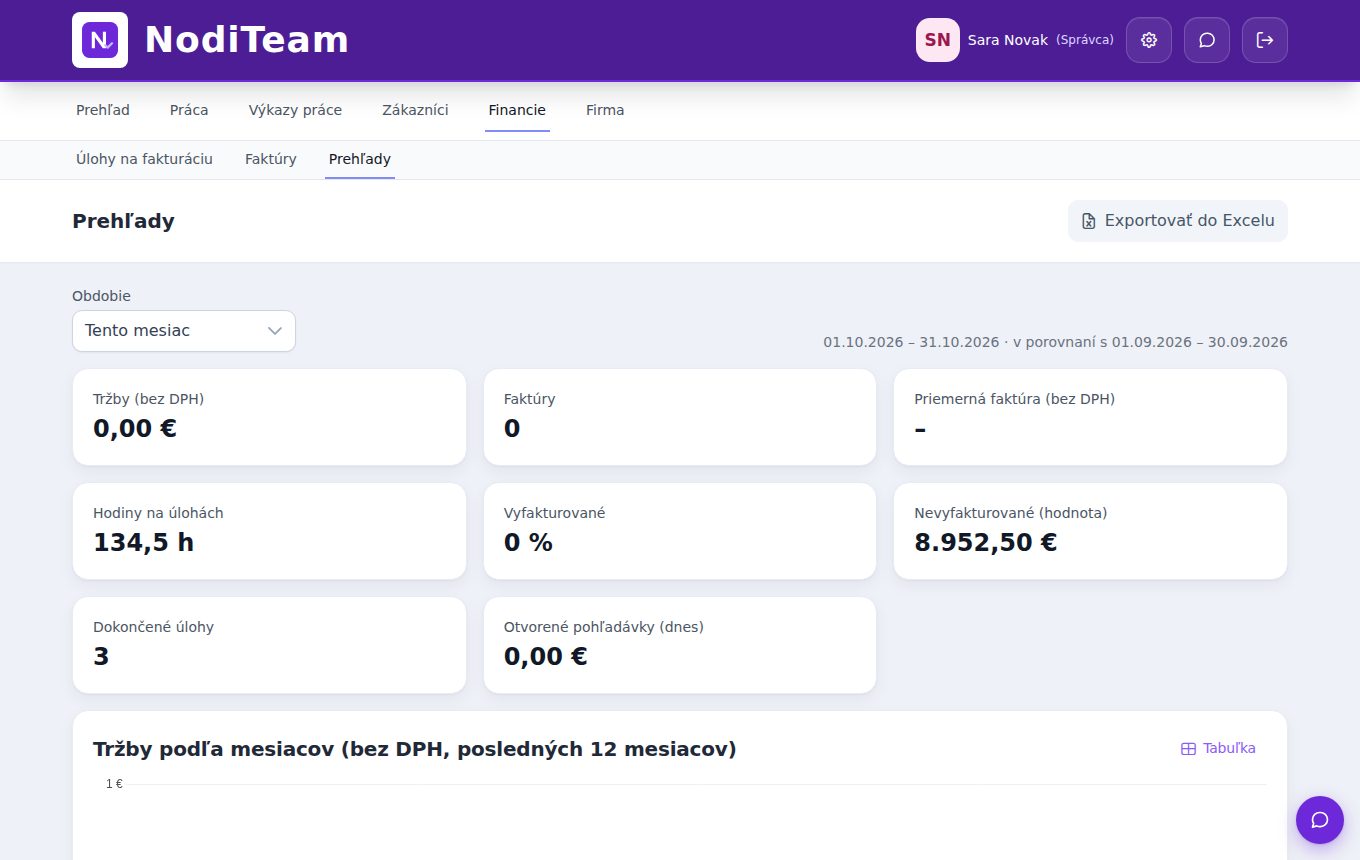Log out using the exit arrow icon
The height and width of the screenshot is (860, 1360).
coord(1265,40)
